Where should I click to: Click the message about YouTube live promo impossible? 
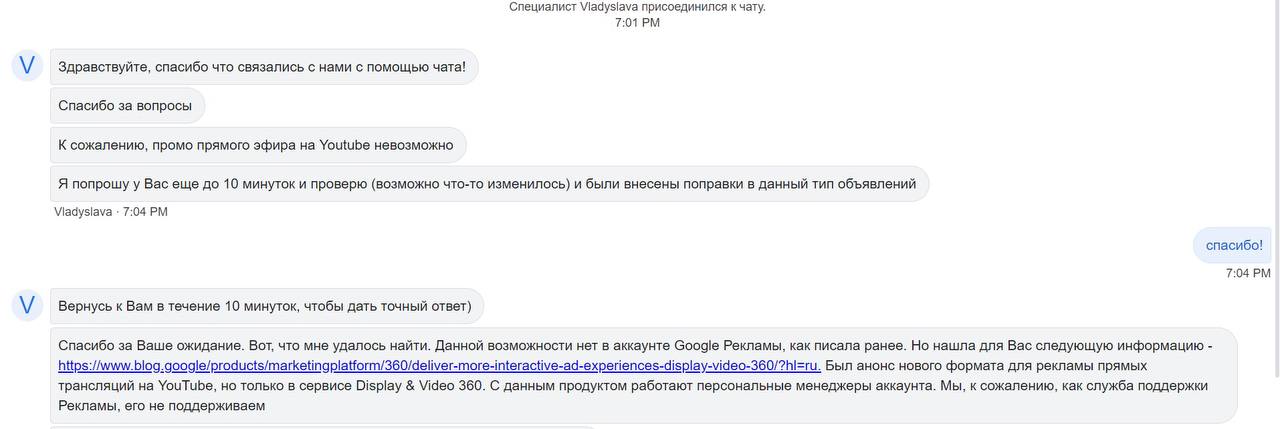(258, 145)
